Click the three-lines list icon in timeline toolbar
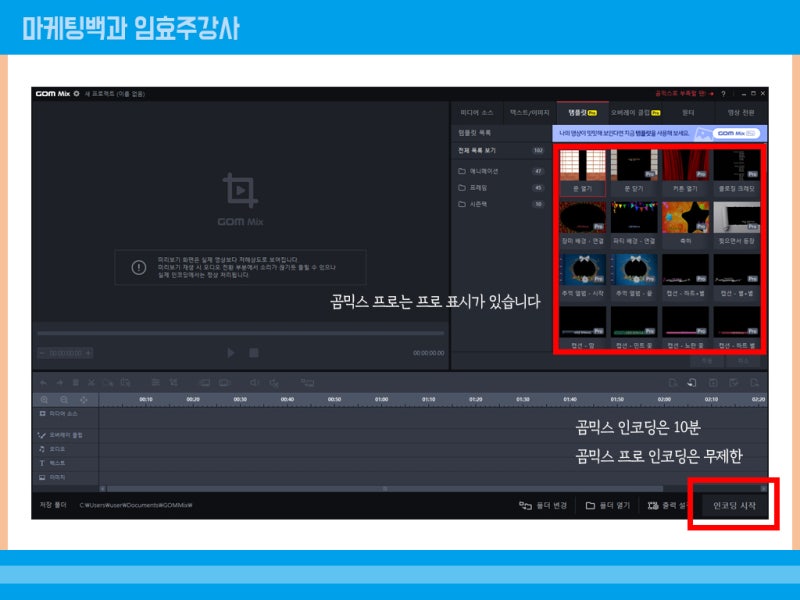This screenshot has width=800, height=600. pos(156,382)
